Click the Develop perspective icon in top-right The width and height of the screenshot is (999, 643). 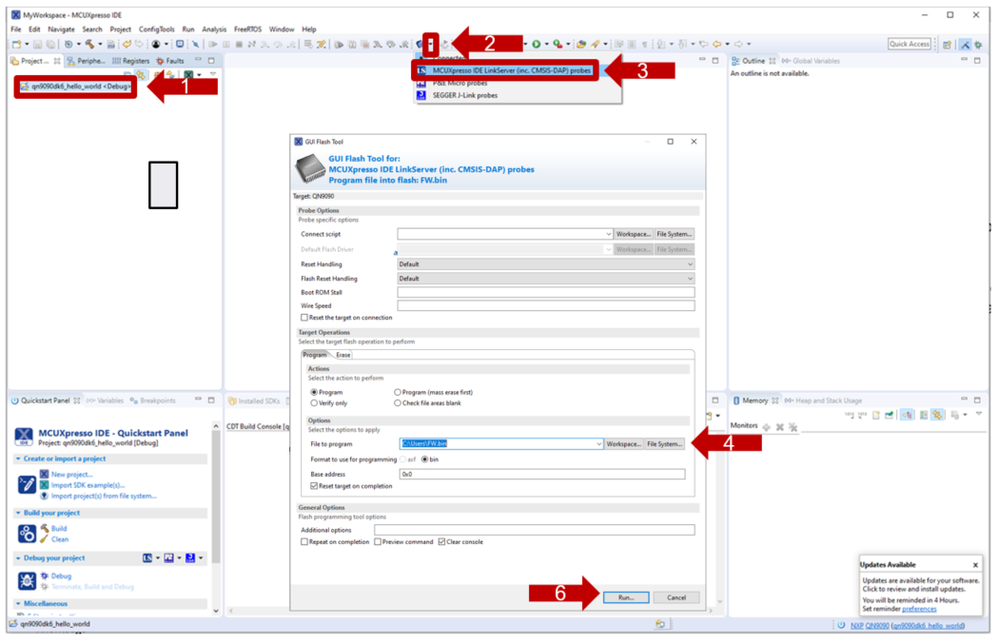tap(965, 45)
